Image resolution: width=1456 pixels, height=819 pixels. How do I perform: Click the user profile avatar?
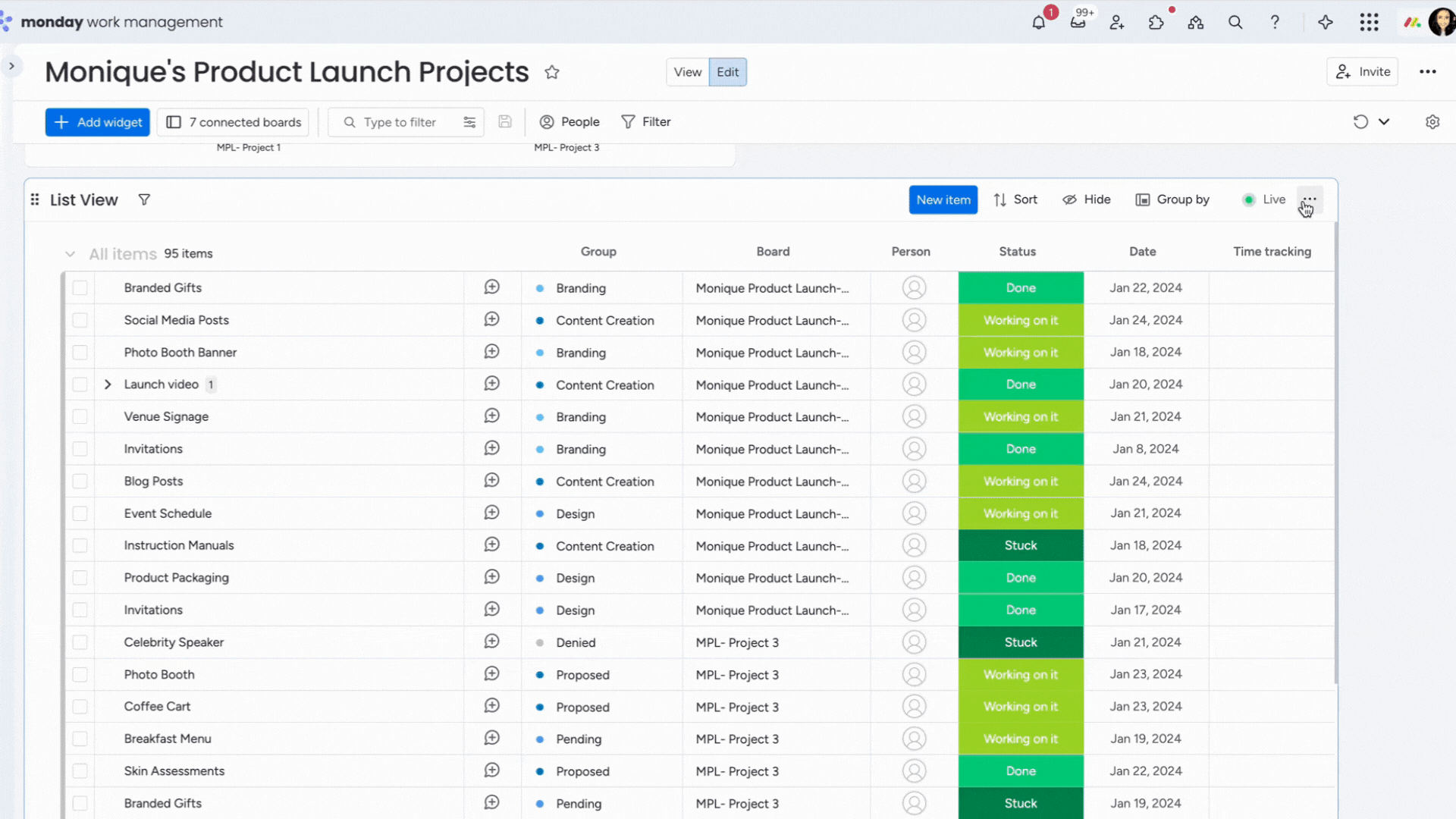click(1441, 23)
